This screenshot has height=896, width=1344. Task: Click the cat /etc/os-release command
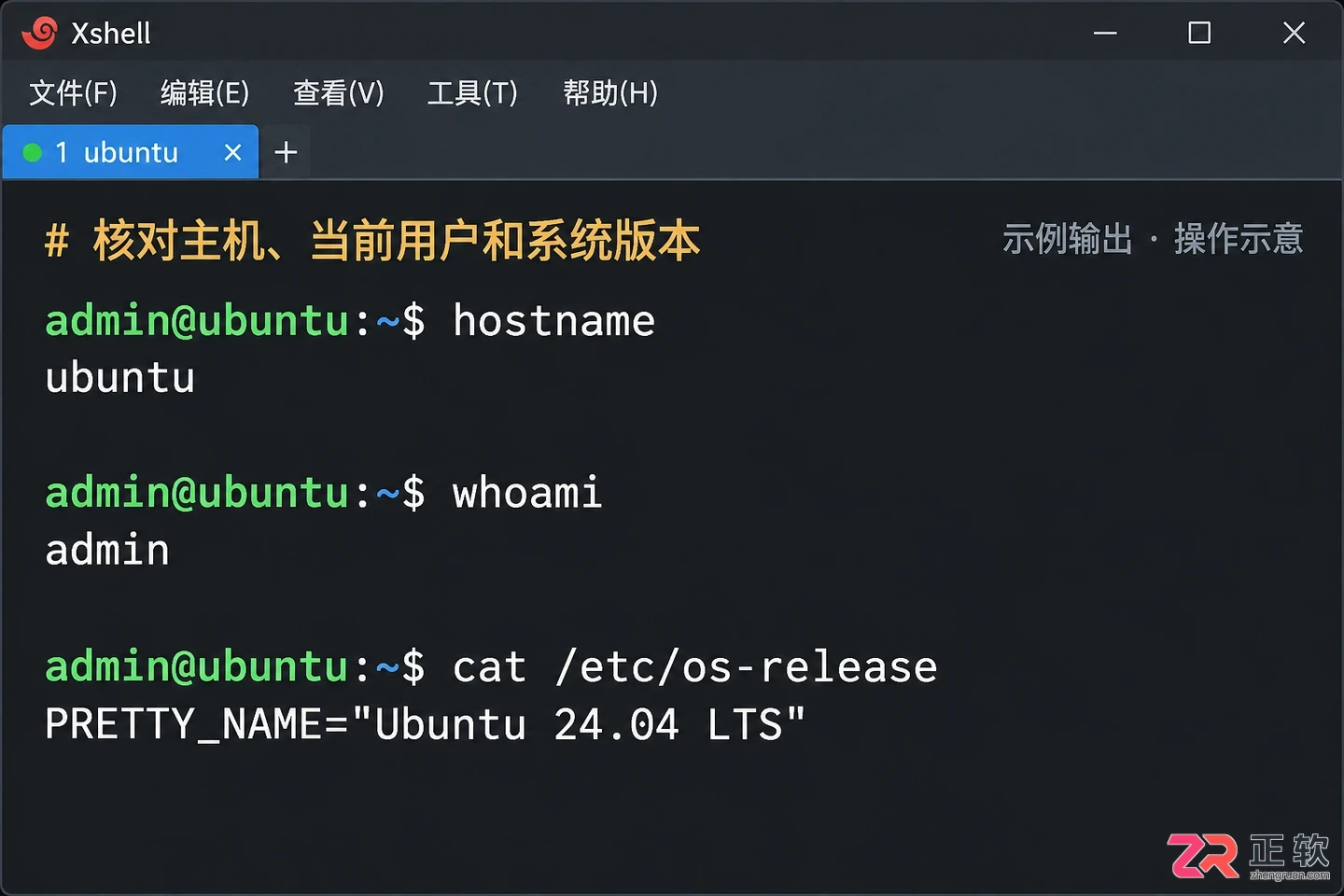[694, 666]
